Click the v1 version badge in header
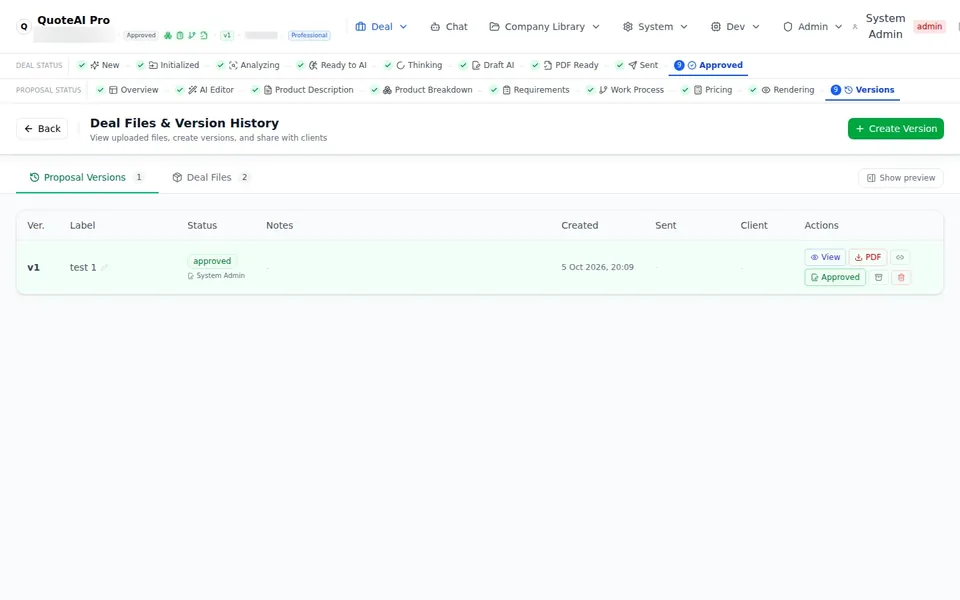The image size is (960, 600). pos(227,36)
